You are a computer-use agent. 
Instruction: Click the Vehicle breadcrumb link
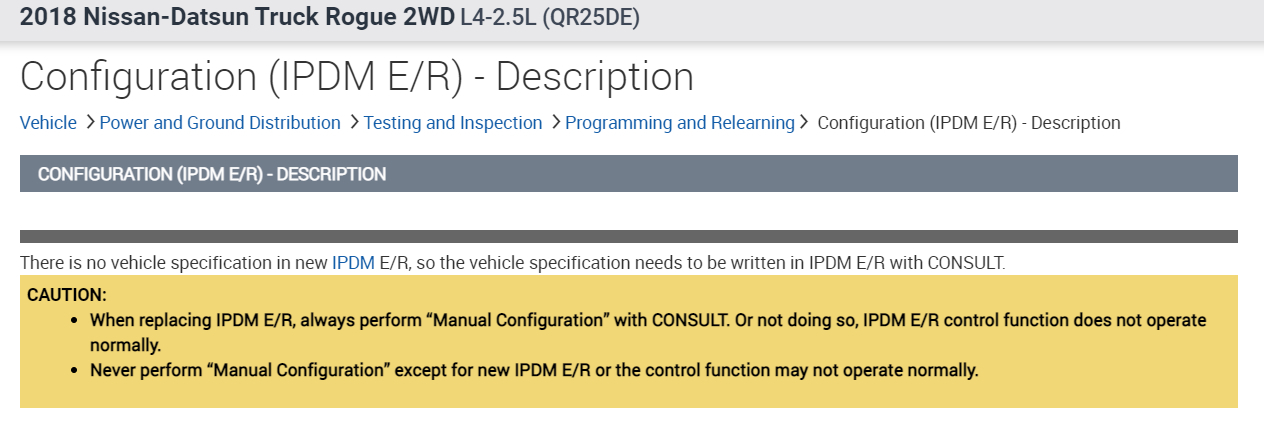pyautogui.click(x=48, y=123)
